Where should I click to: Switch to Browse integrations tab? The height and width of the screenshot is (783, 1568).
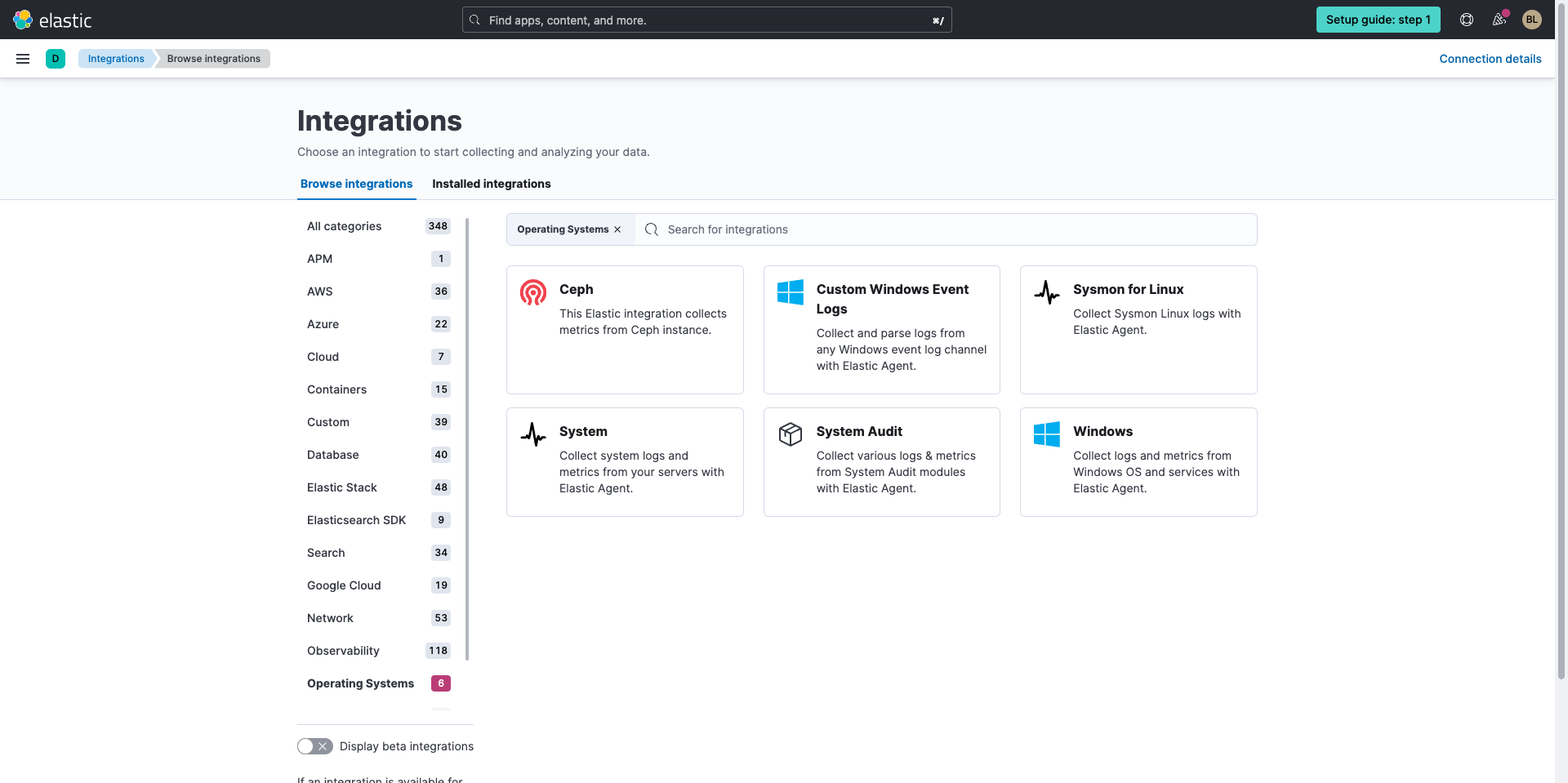pyautogui.click(x=356, y=184)
